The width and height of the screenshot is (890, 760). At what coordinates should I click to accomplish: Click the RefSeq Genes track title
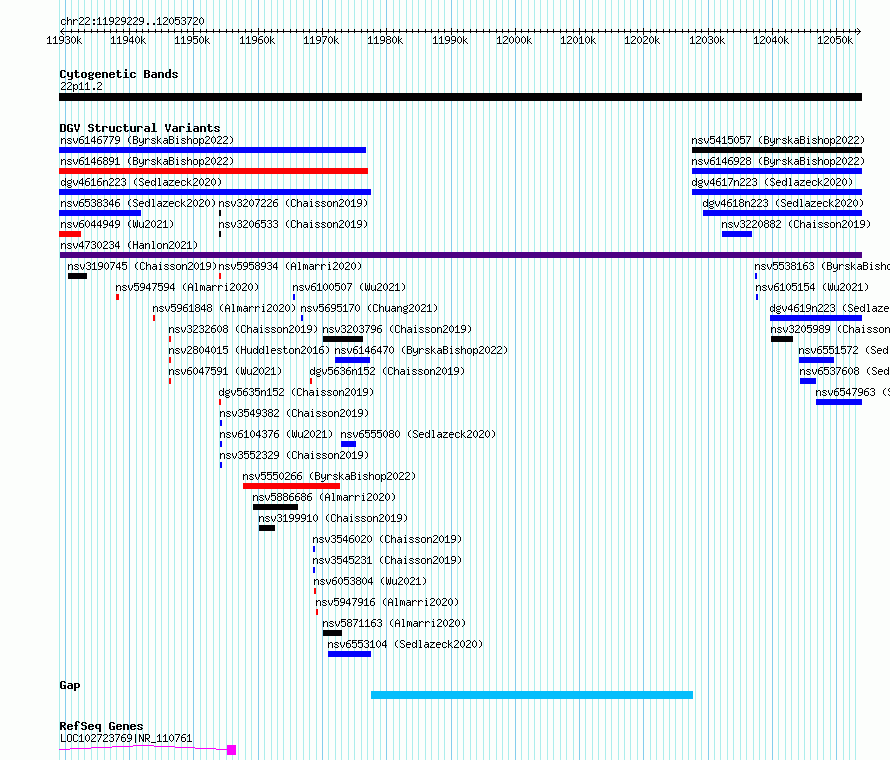101,727
